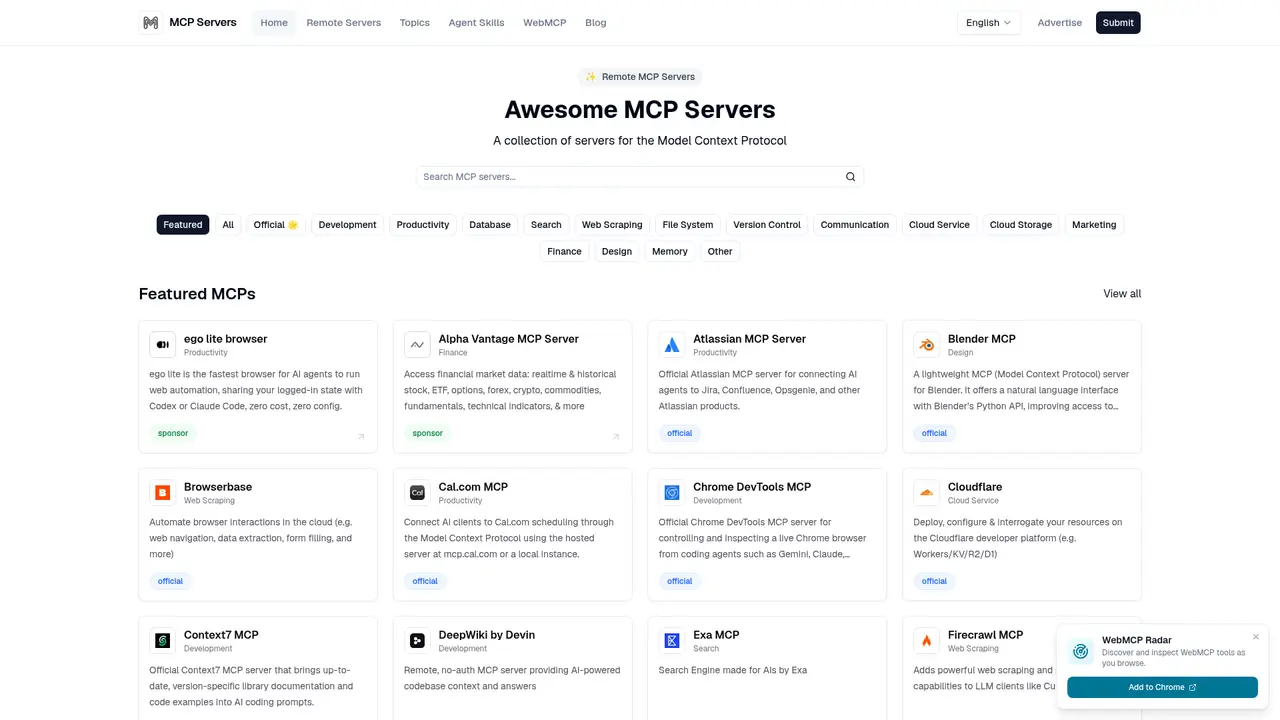Viewport: 1280px width, 720px height.
Task: Select the Featured category filter
Action: coord(183,225)
